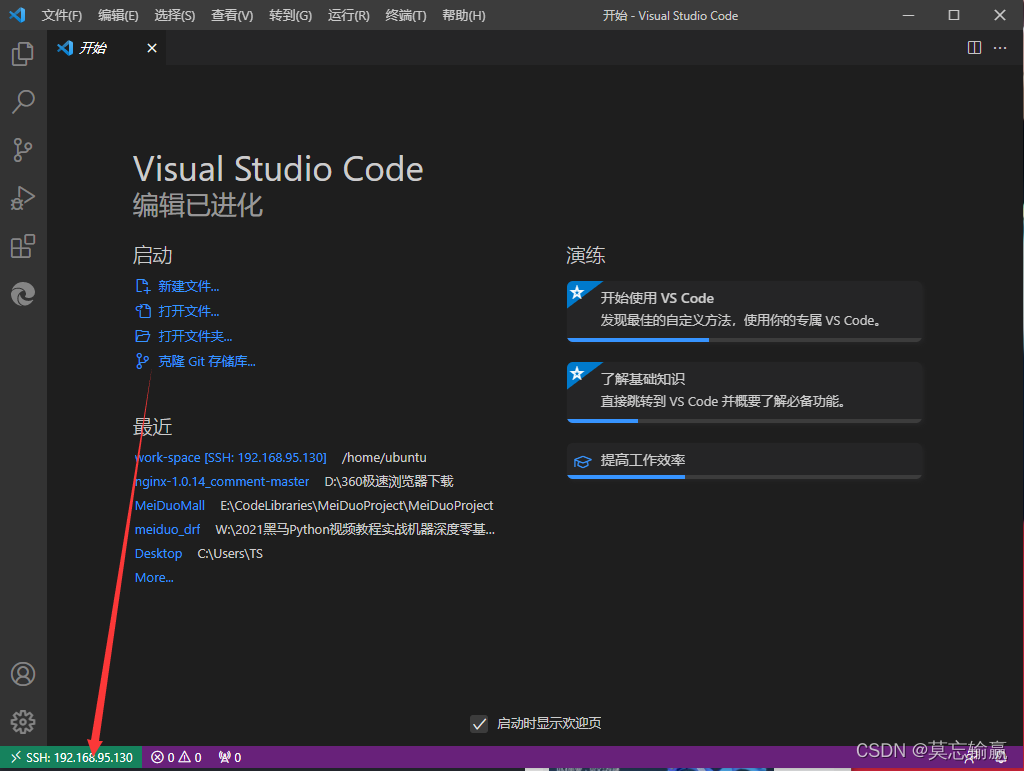
Task: Open the 查看(V) menu
Action: (x=232, y=15)
